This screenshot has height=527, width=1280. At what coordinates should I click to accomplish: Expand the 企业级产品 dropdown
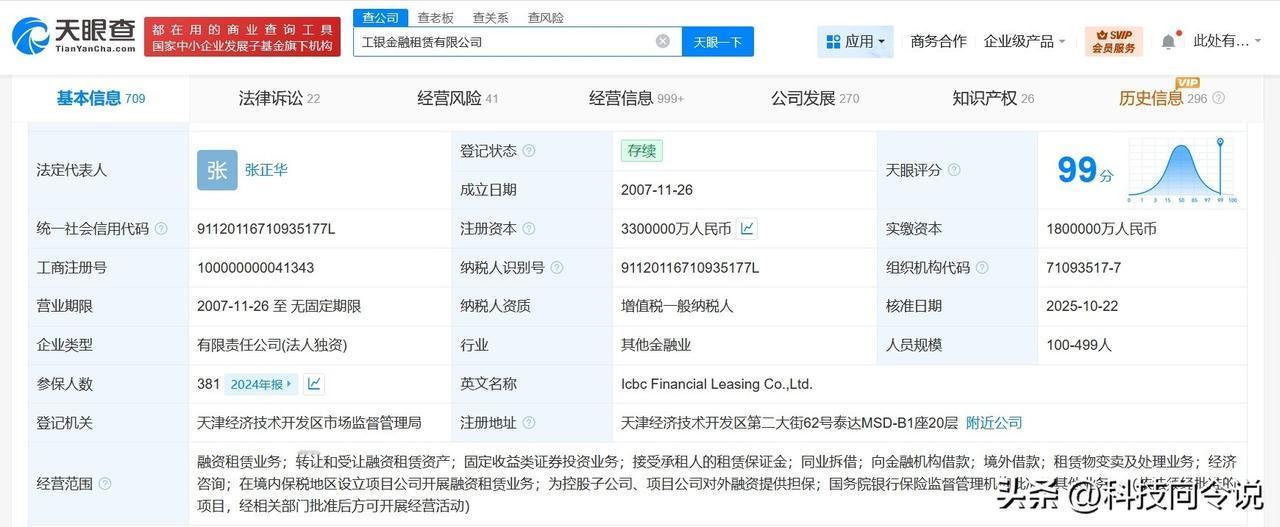tap(1062, 42)
